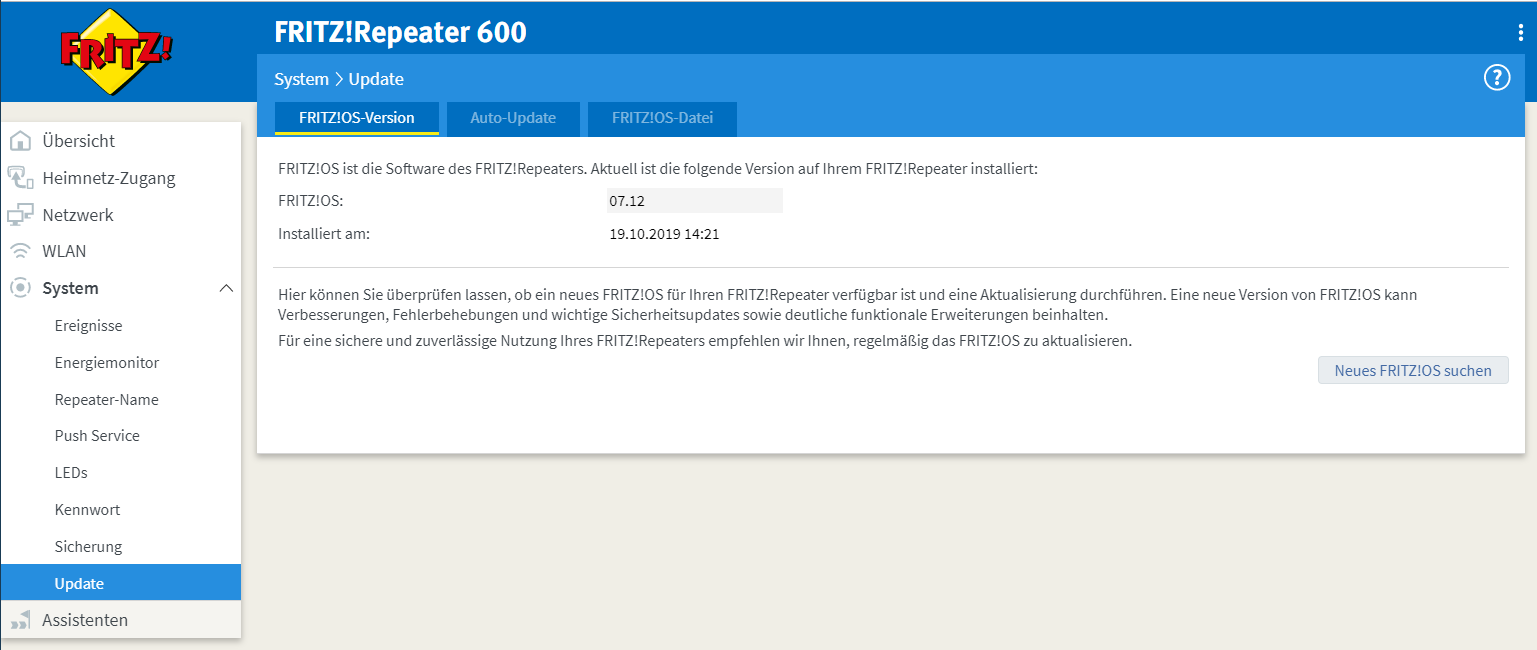This screenshot has width=1537, height=650.
Task: Click the FRITZ!Repeater 600 title
Action: (400, 32)
